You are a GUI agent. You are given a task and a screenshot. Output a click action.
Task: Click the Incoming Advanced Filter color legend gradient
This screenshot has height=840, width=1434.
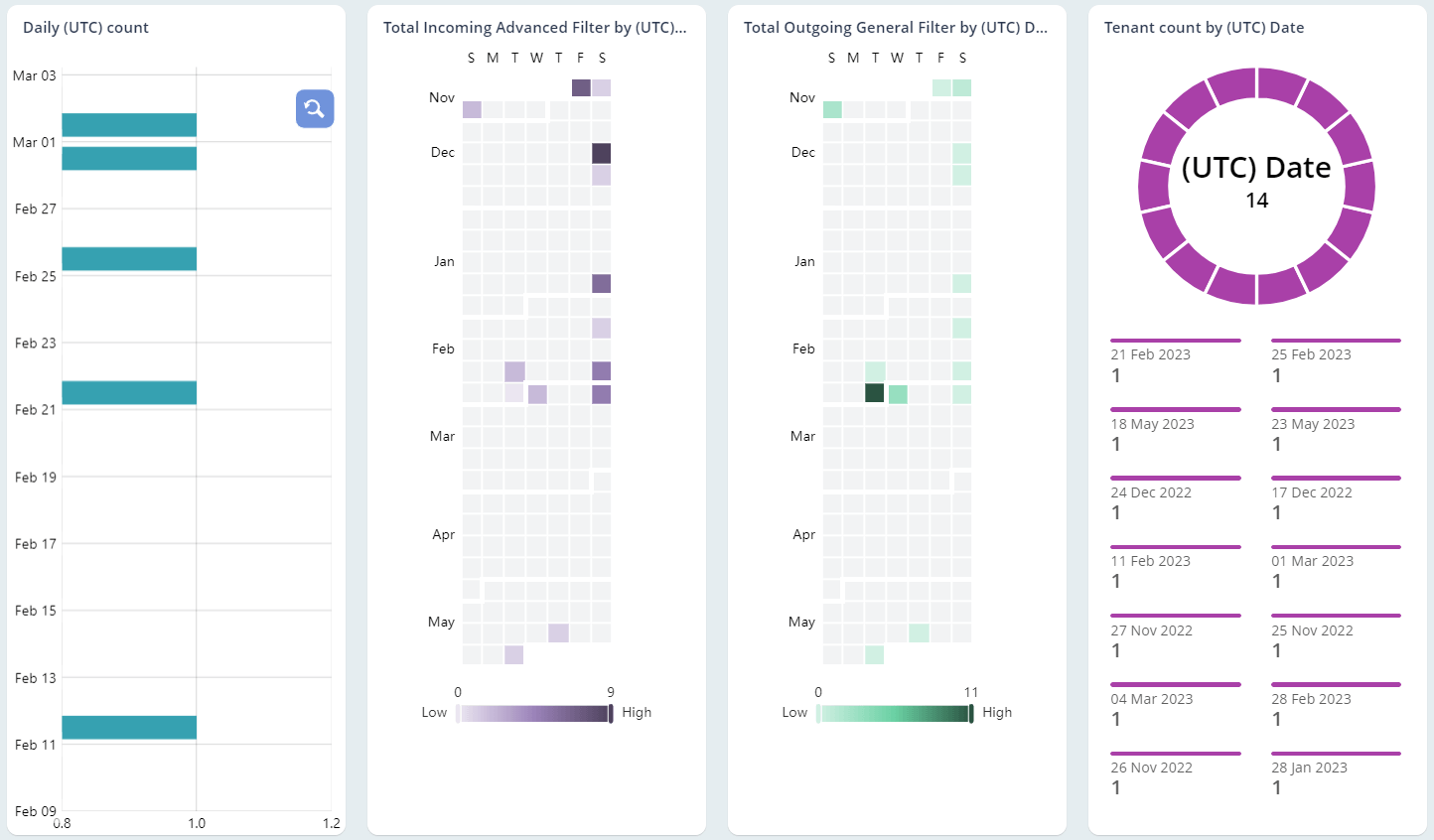pyautogui.click(x=534, y=712)
